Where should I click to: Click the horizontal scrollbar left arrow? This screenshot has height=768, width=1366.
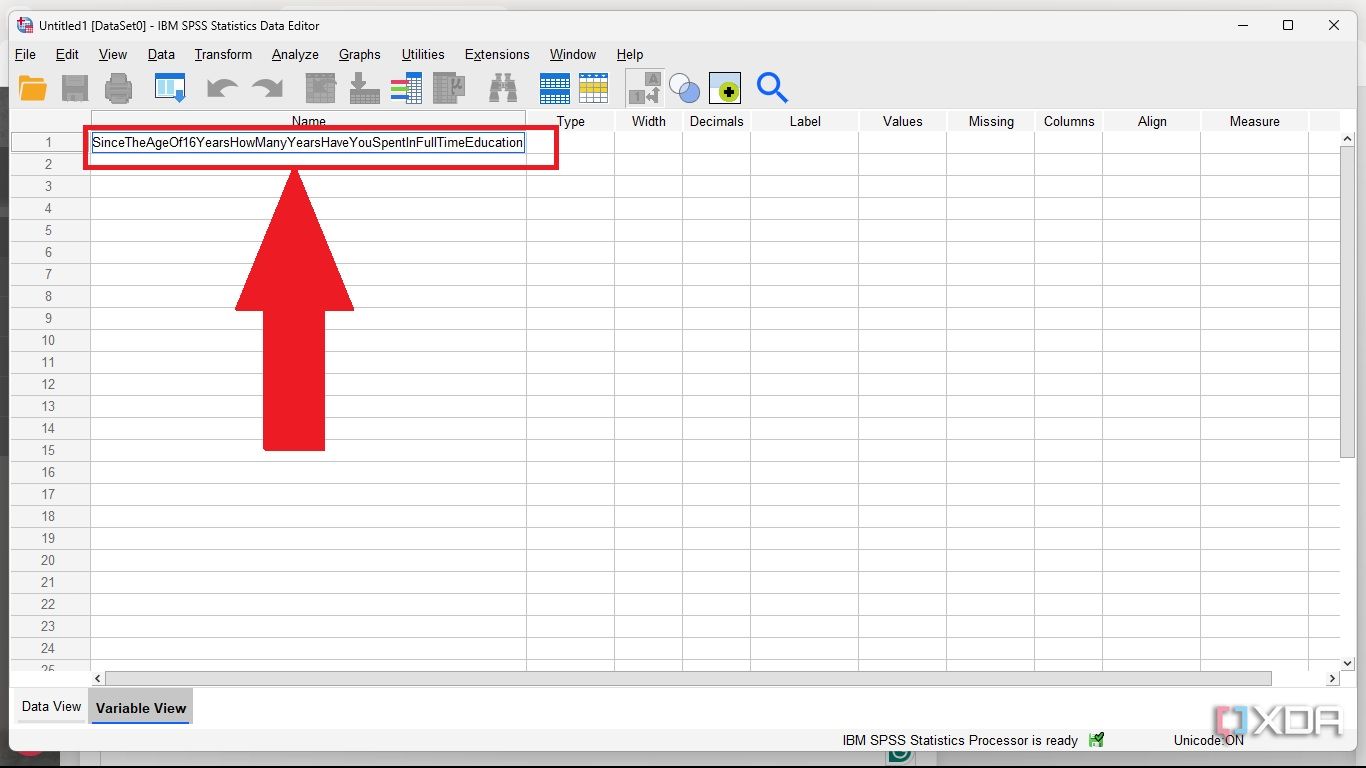pyautogui.click(x=98, y=678)
